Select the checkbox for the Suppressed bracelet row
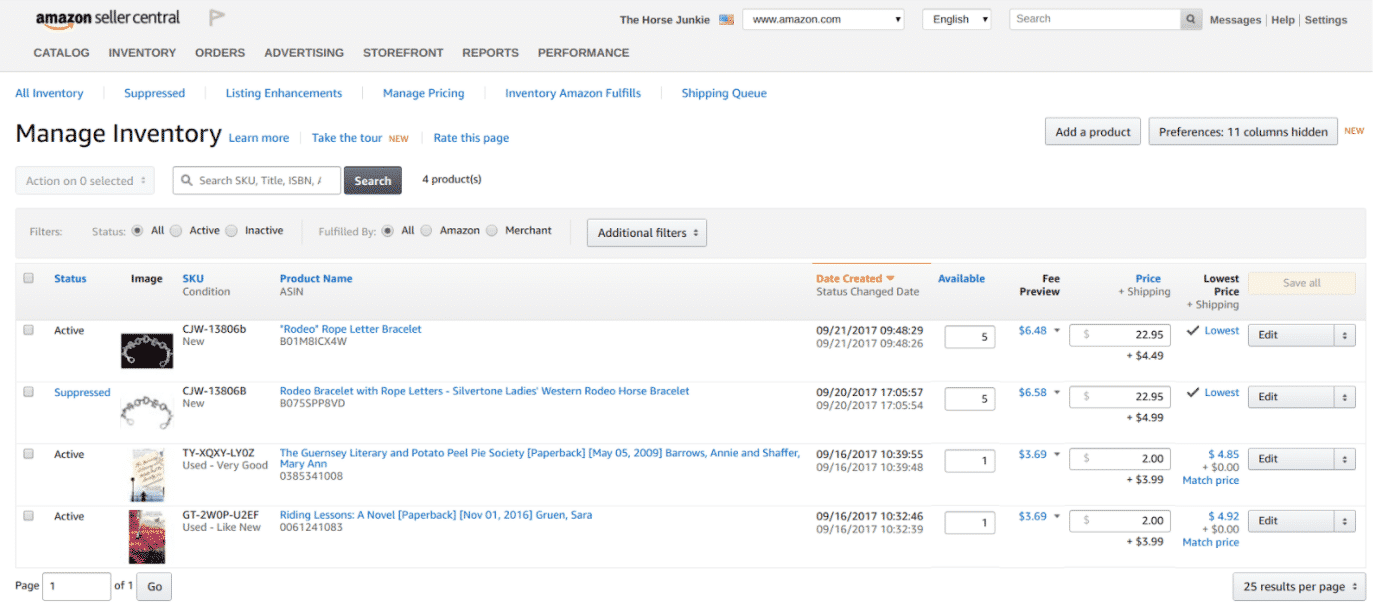 click(x=28, y=392)
